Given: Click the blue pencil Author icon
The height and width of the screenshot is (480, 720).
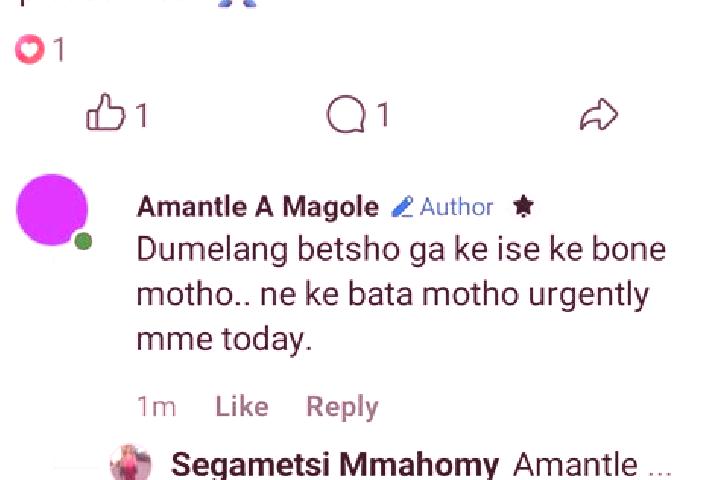Looking at the screenshot, I should [402, 207].
